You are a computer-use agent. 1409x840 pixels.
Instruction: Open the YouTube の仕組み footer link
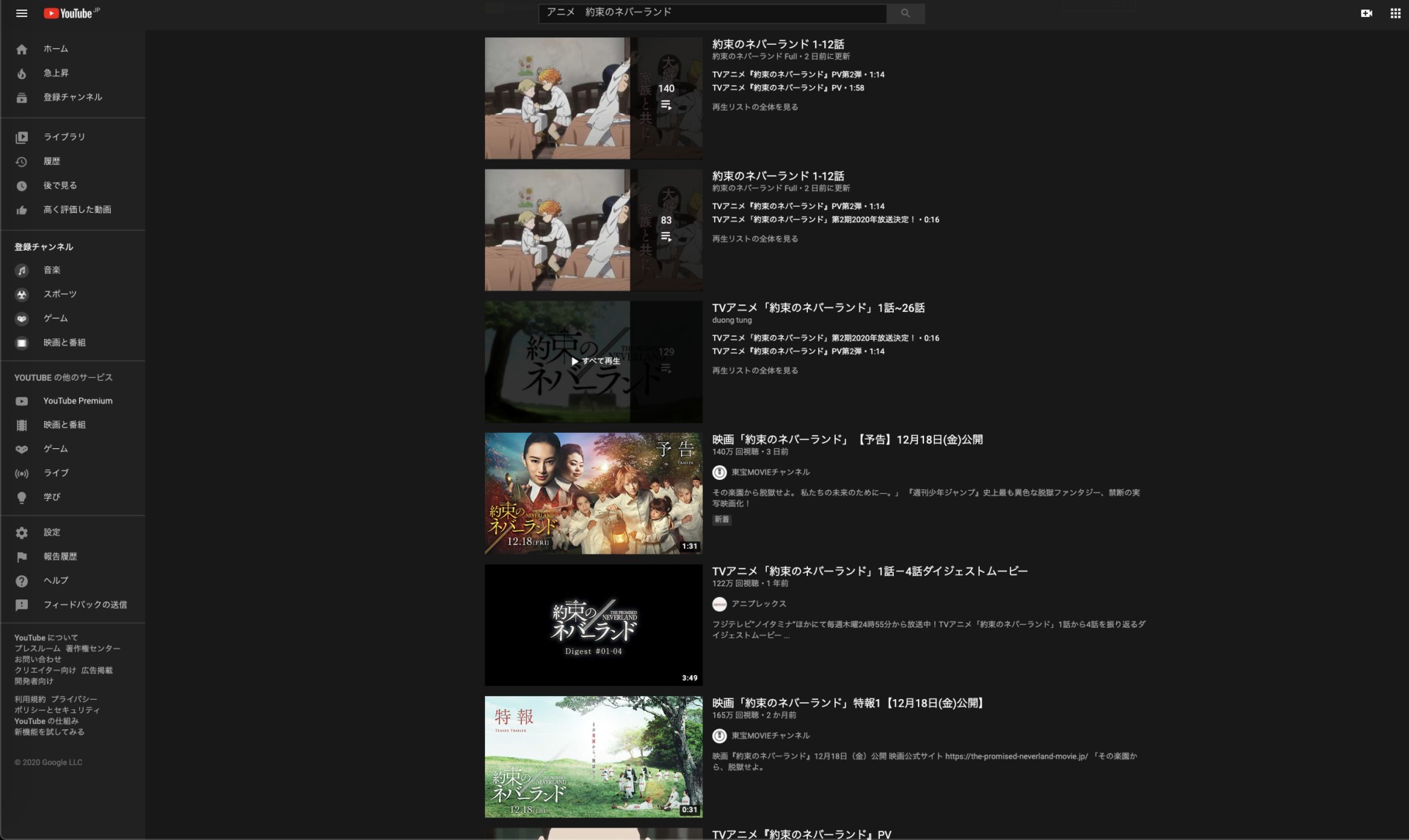tap(46, 721)
